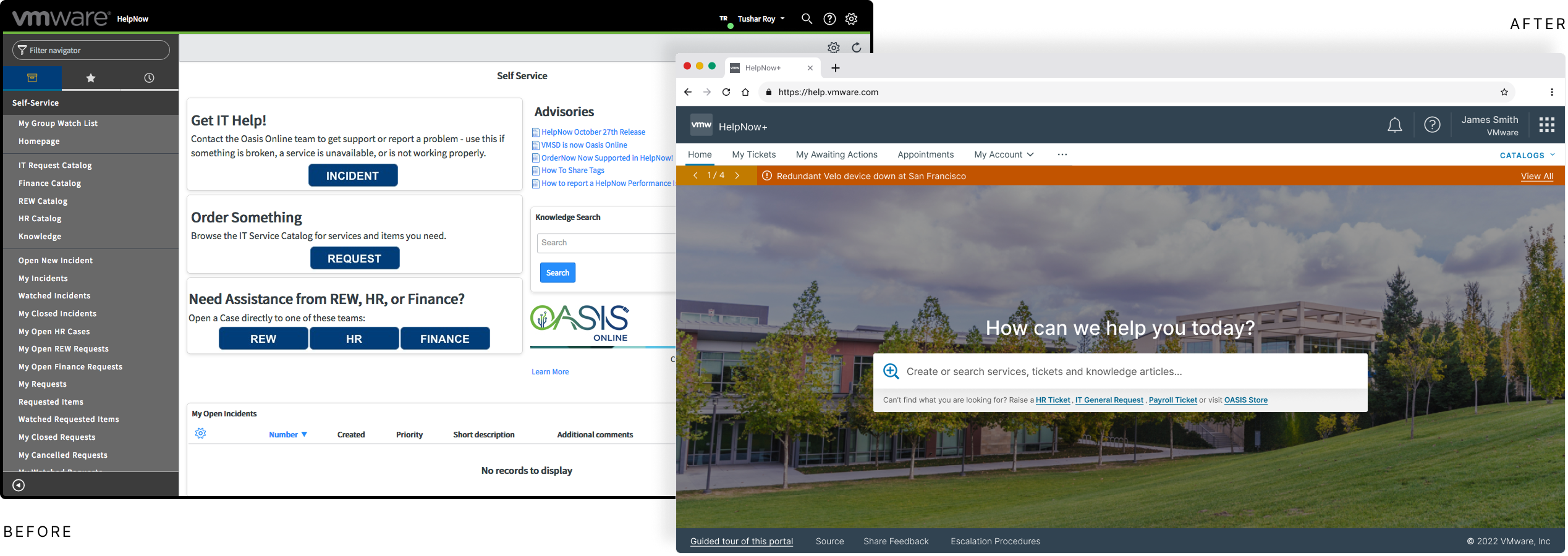Open the Payroll Ticket link
Screen dimensions: 1568x556
[x=1172, y=400]
